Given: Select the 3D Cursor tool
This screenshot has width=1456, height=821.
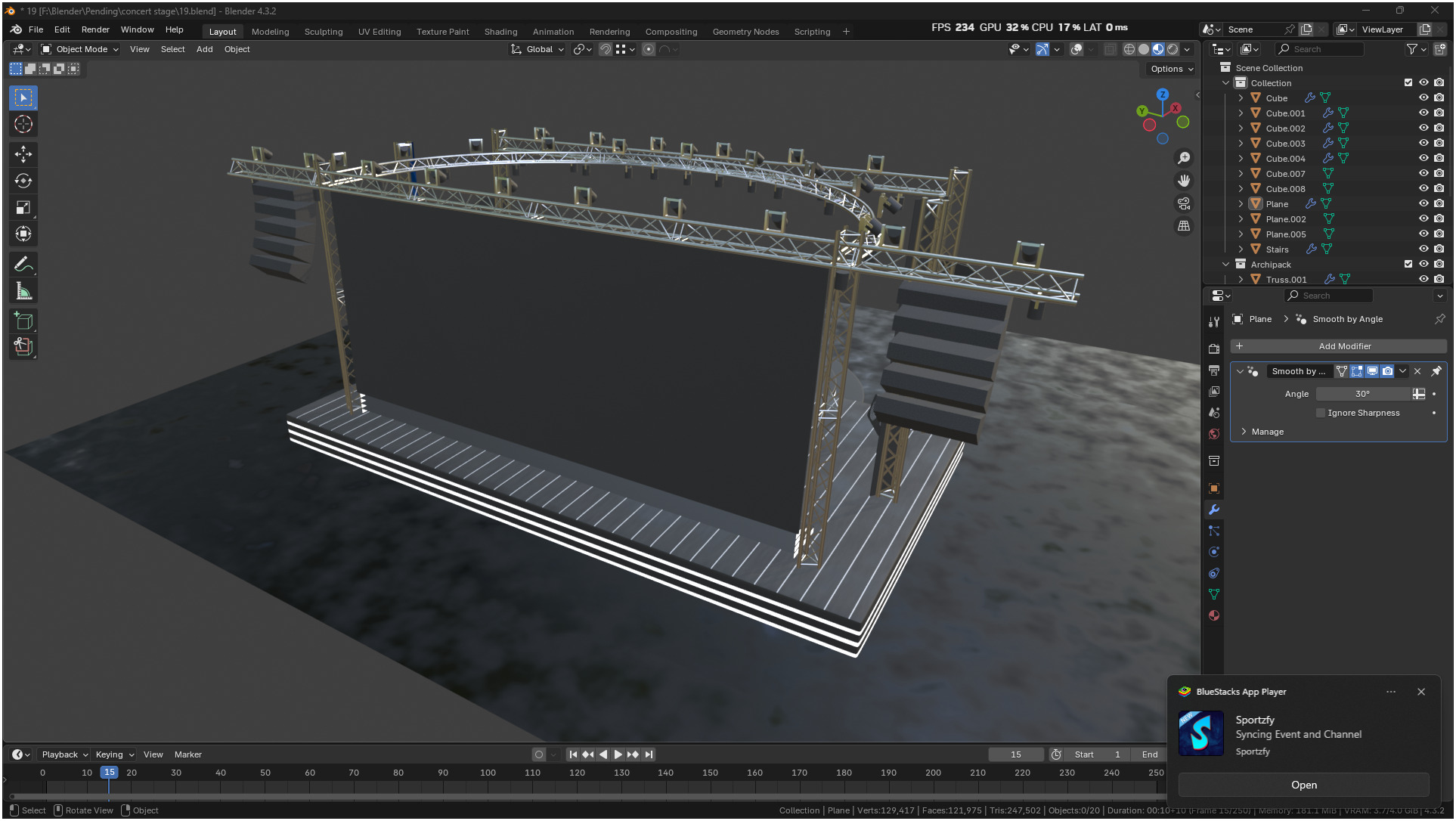Looking at the screenshot, I should click(23, 124).
